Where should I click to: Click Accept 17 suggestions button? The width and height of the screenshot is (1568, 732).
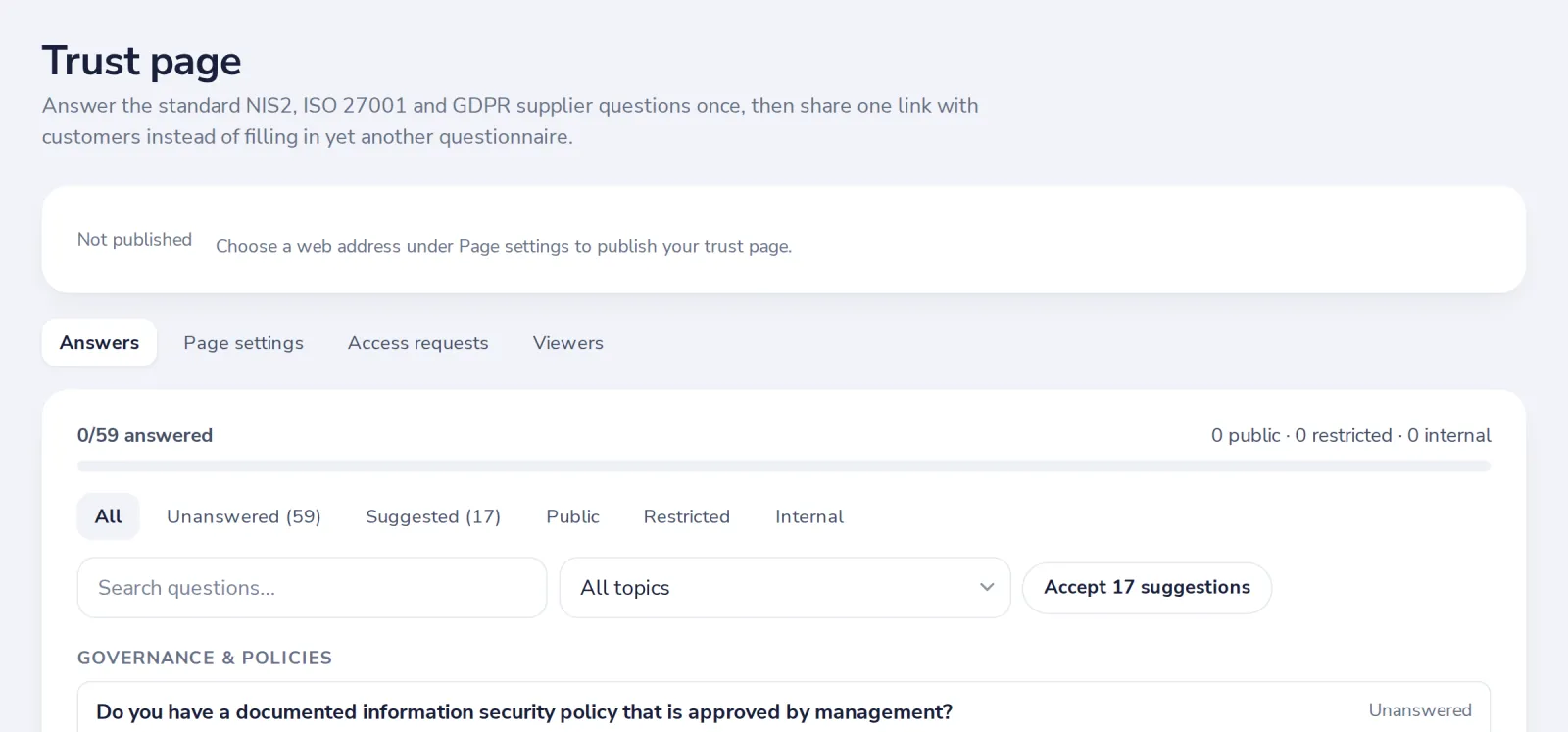(x=1147, y=588)
